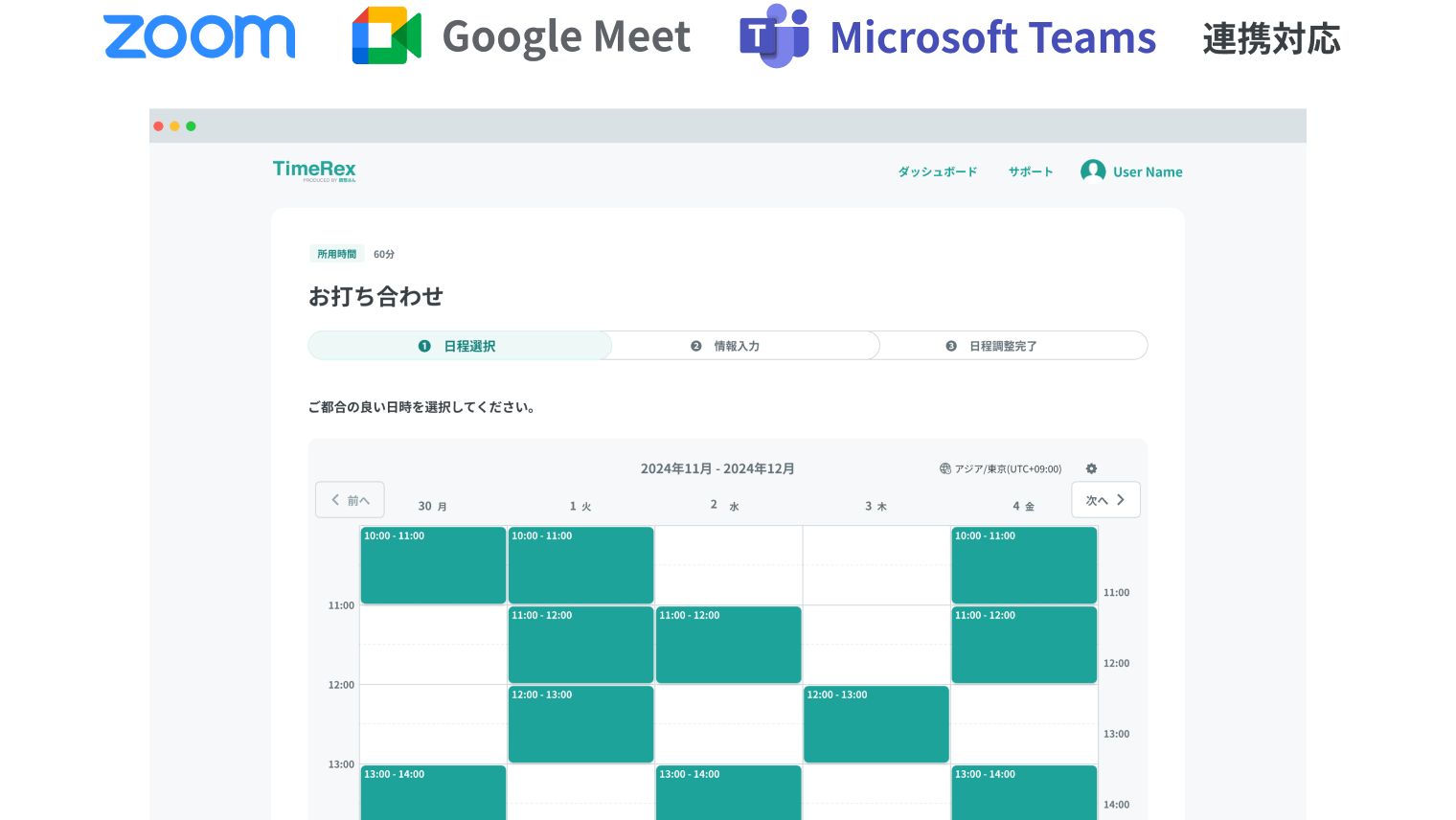Click the 3 木 column header
This screenshot has height=820, width=1456.
[x=876, y=506]
